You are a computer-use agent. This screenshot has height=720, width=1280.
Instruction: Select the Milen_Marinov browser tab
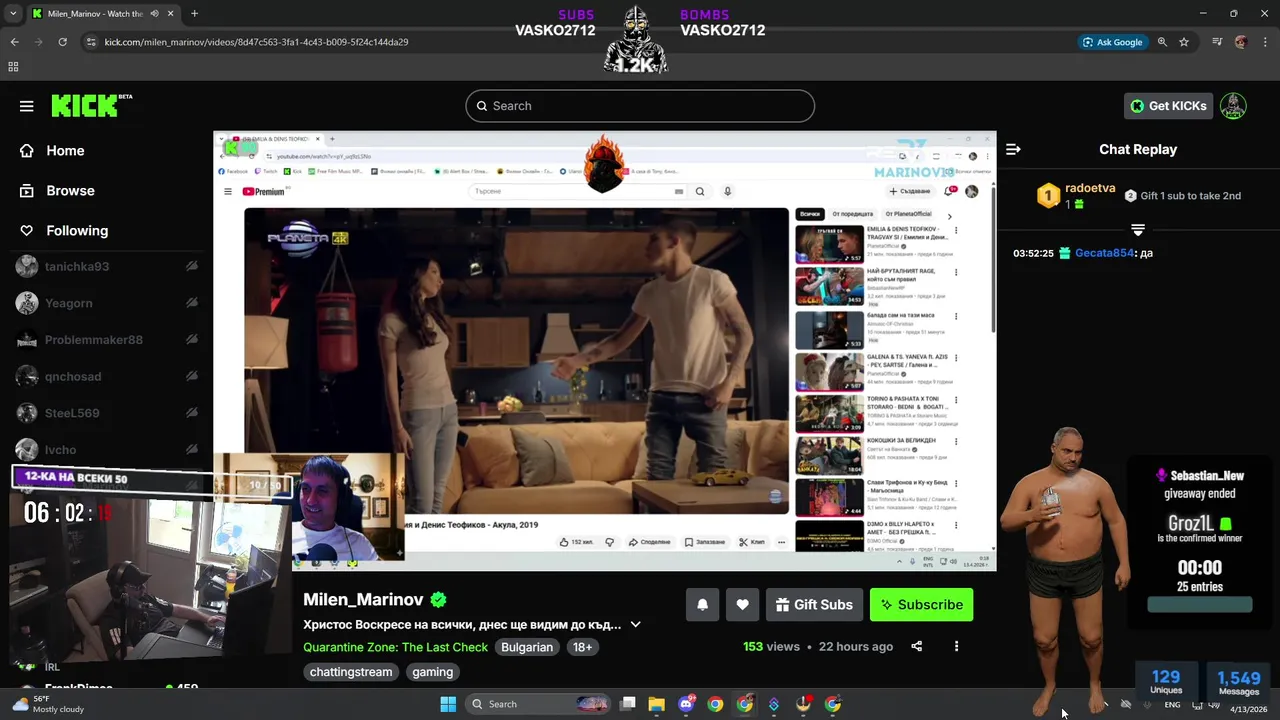(x=103, y=14)
